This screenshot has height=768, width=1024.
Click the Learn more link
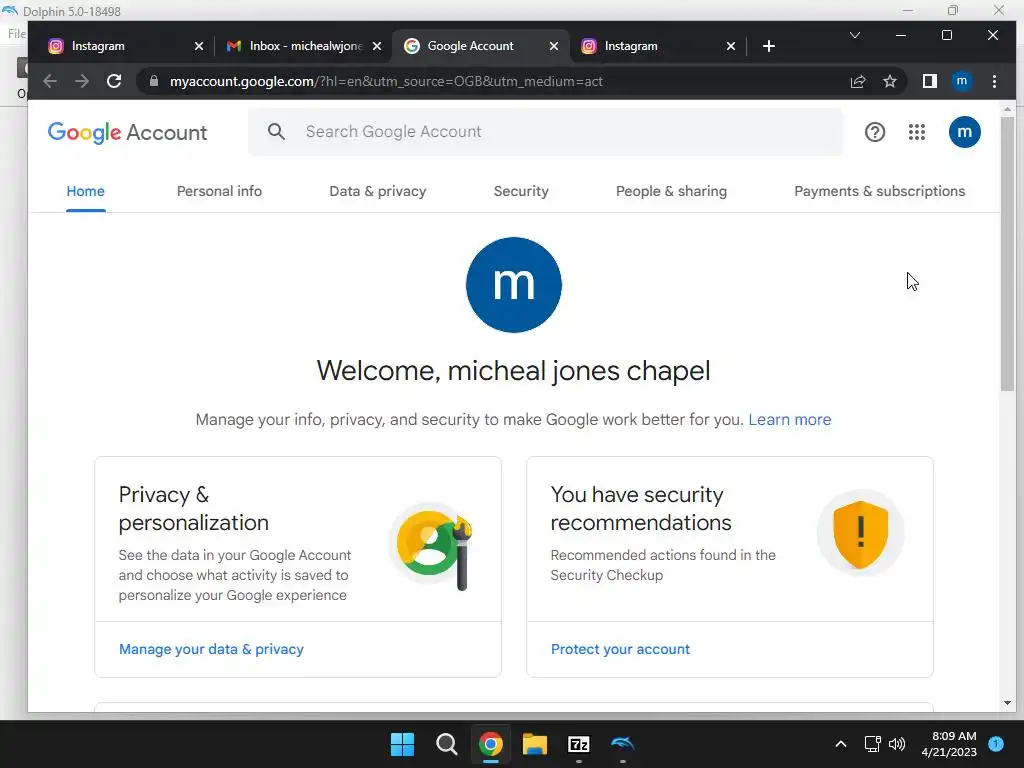point(790,419)
